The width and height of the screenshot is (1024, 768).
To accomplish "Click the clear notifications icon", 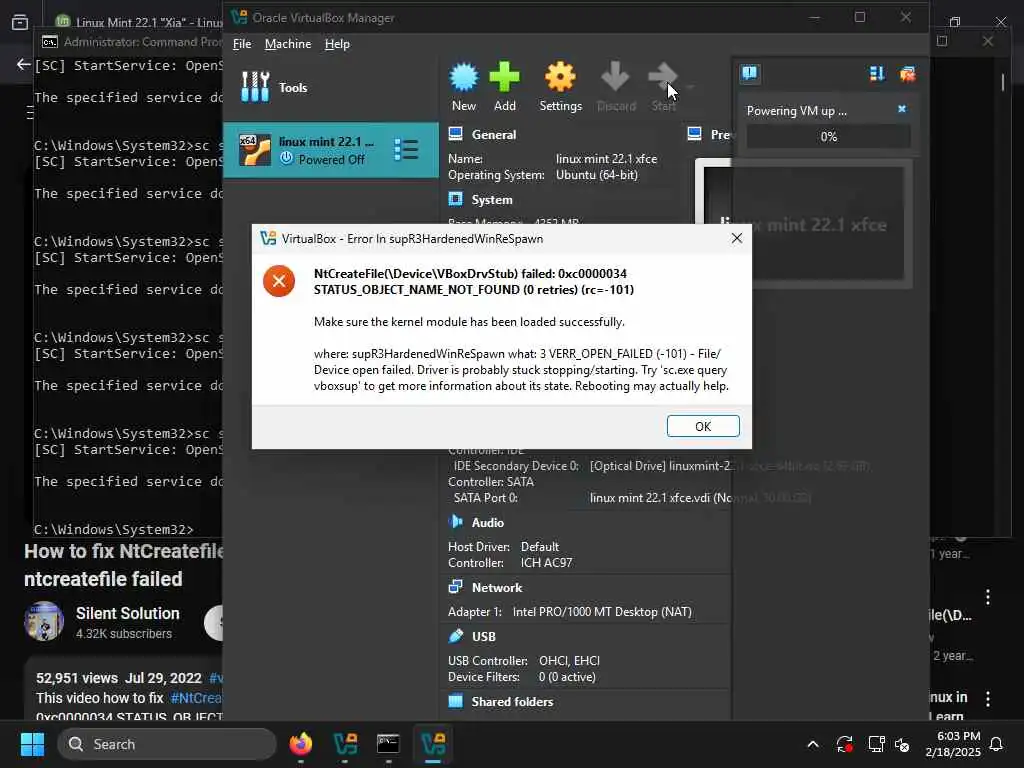I will point(908,74).
